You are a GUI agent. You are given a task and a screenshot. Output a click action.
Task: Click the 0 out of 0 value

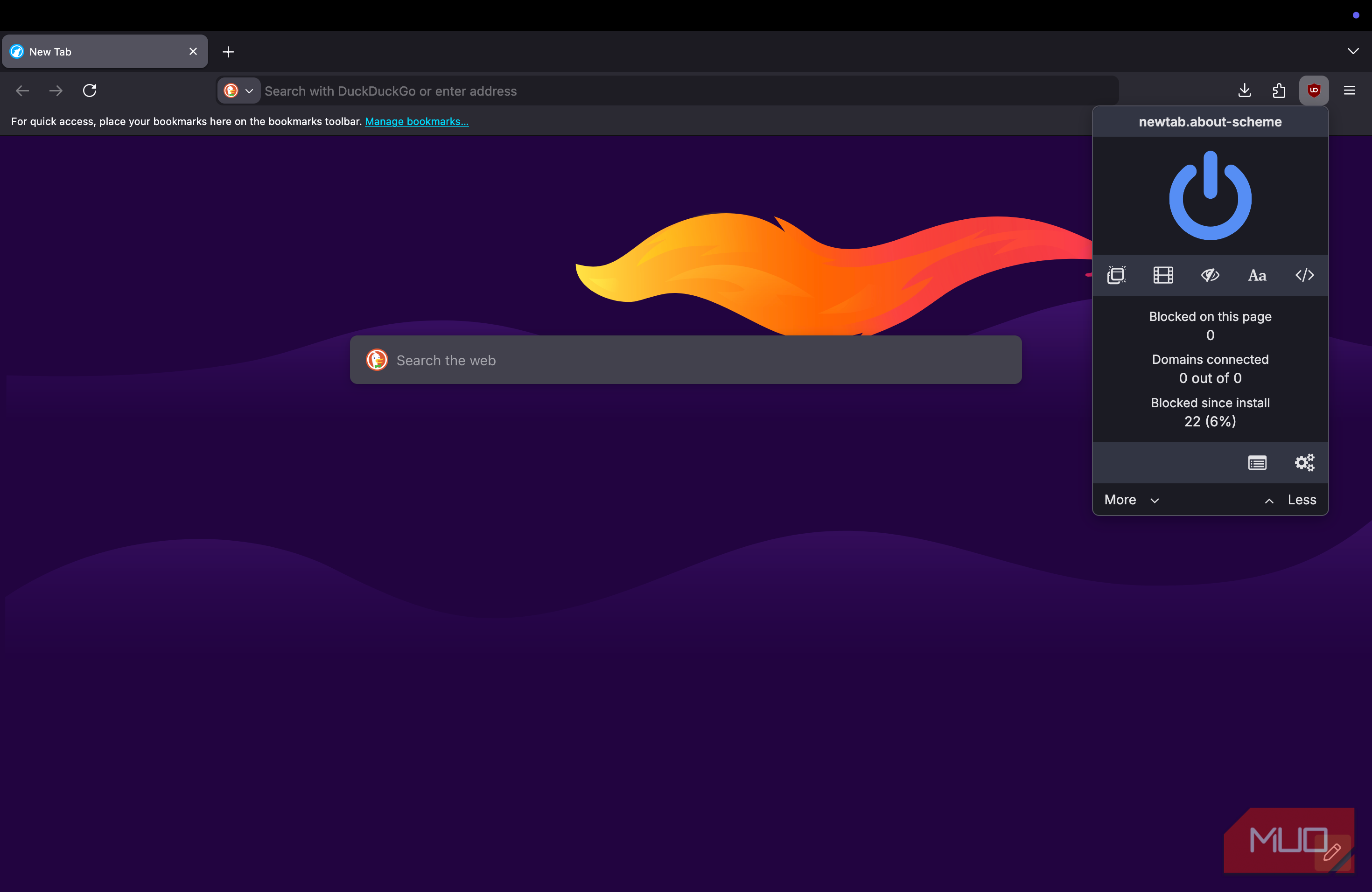coord(1210,378)
